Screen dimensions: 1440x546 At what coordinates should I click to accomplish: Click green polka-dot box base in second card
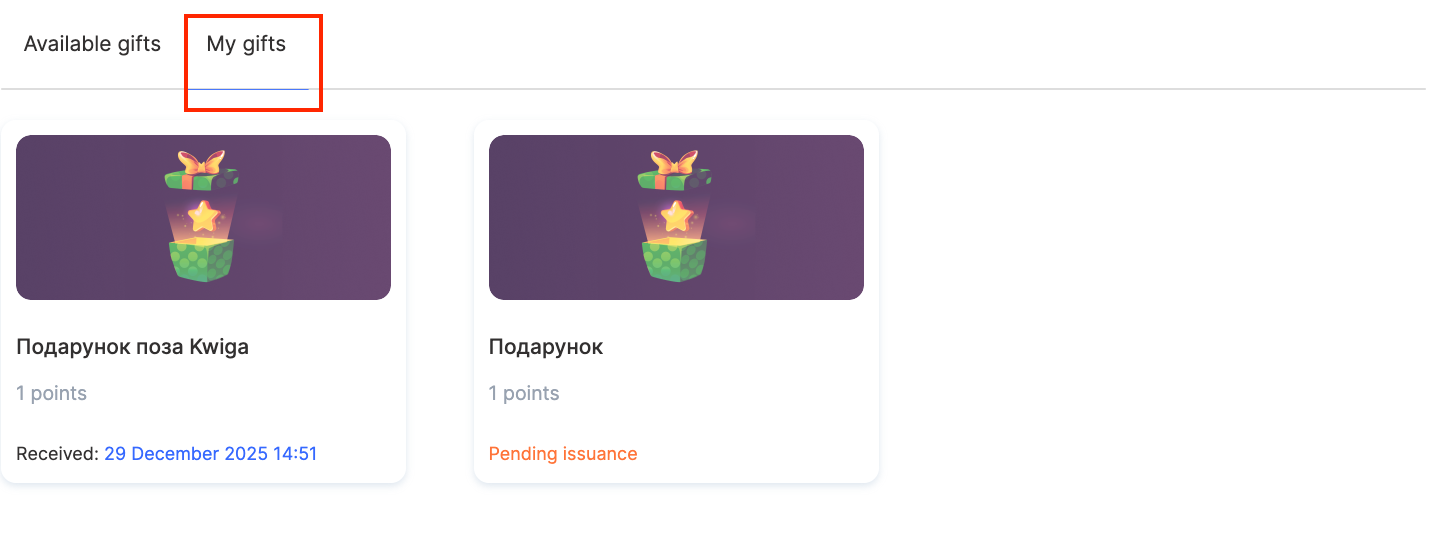coord(676,261)
